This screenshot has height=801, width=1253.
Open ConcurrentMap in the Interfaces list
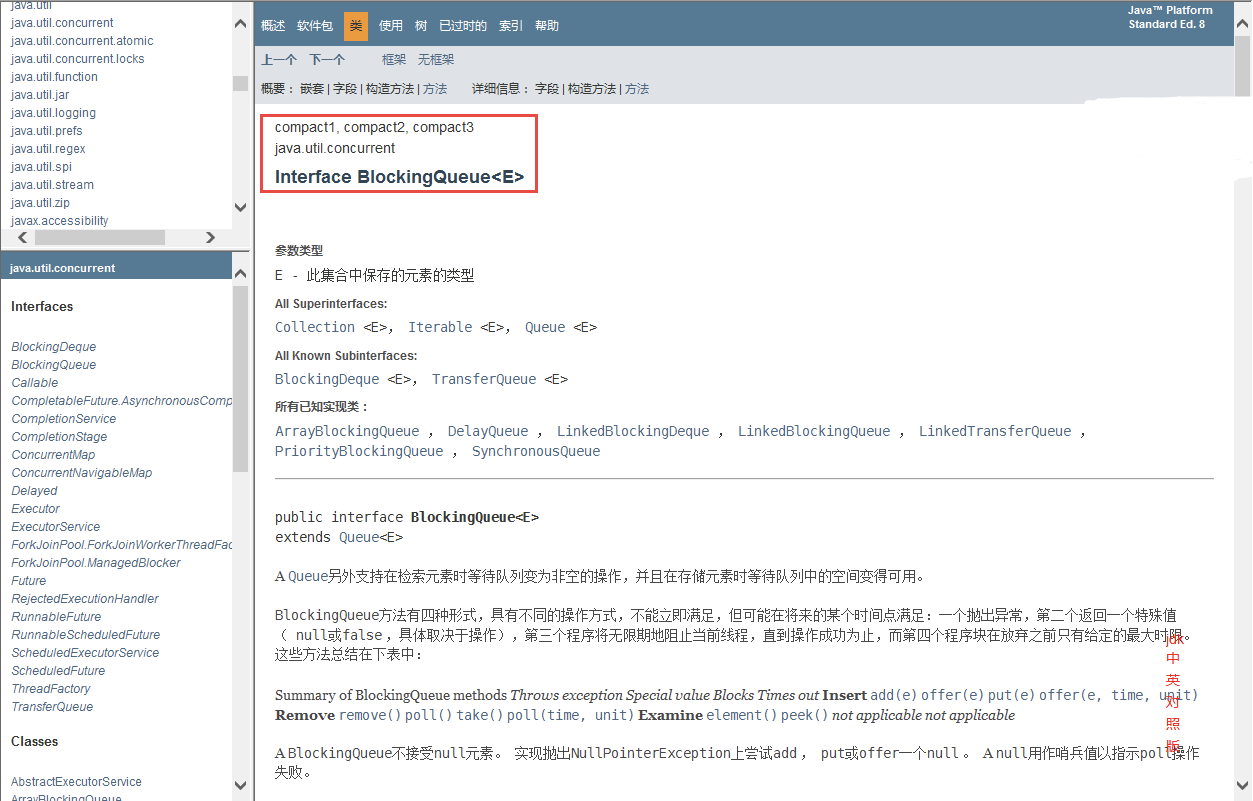[53, 455]
